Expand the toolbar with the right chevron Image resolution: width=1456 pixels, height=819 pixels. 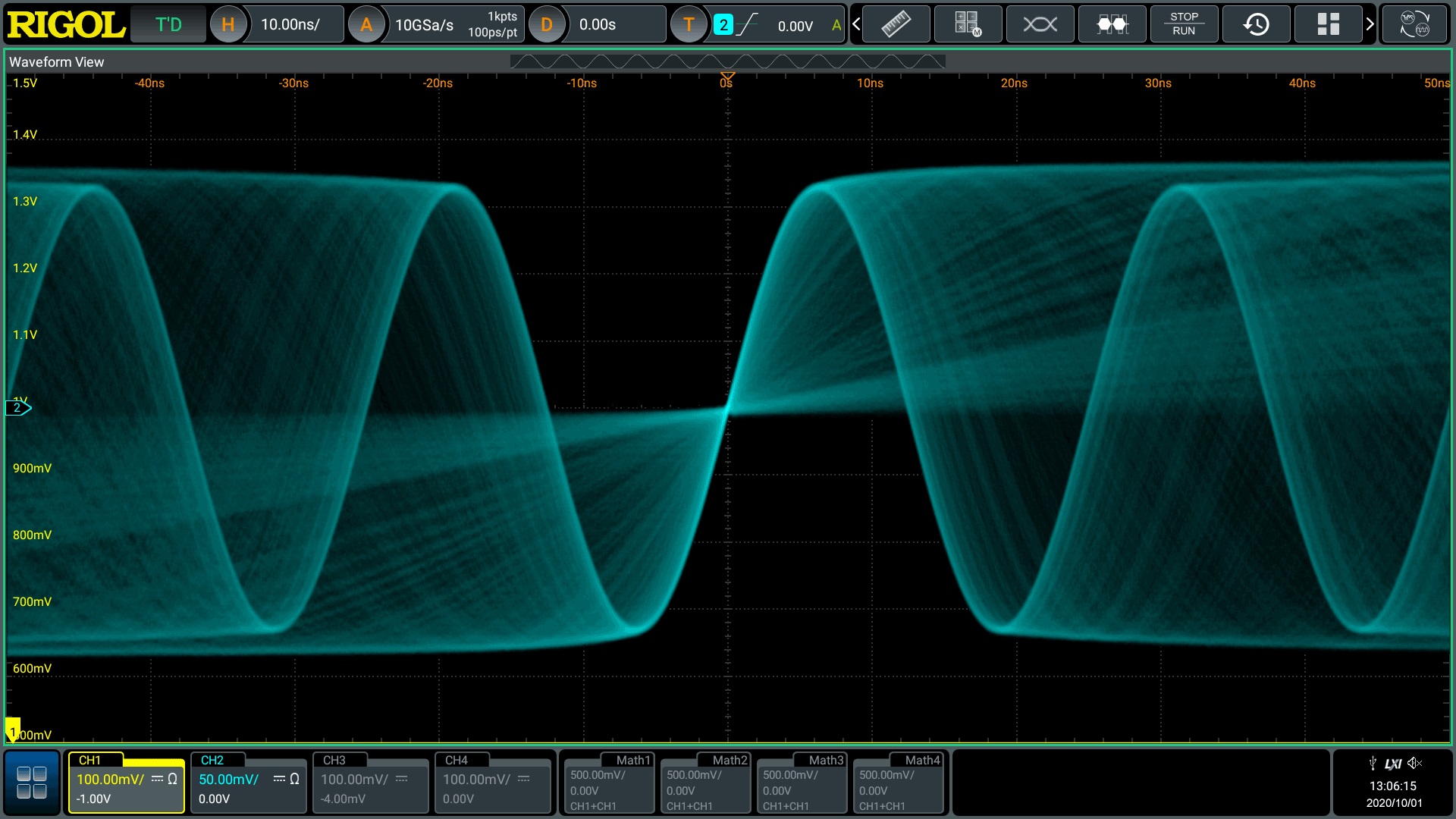click(x=1370, y=24)
